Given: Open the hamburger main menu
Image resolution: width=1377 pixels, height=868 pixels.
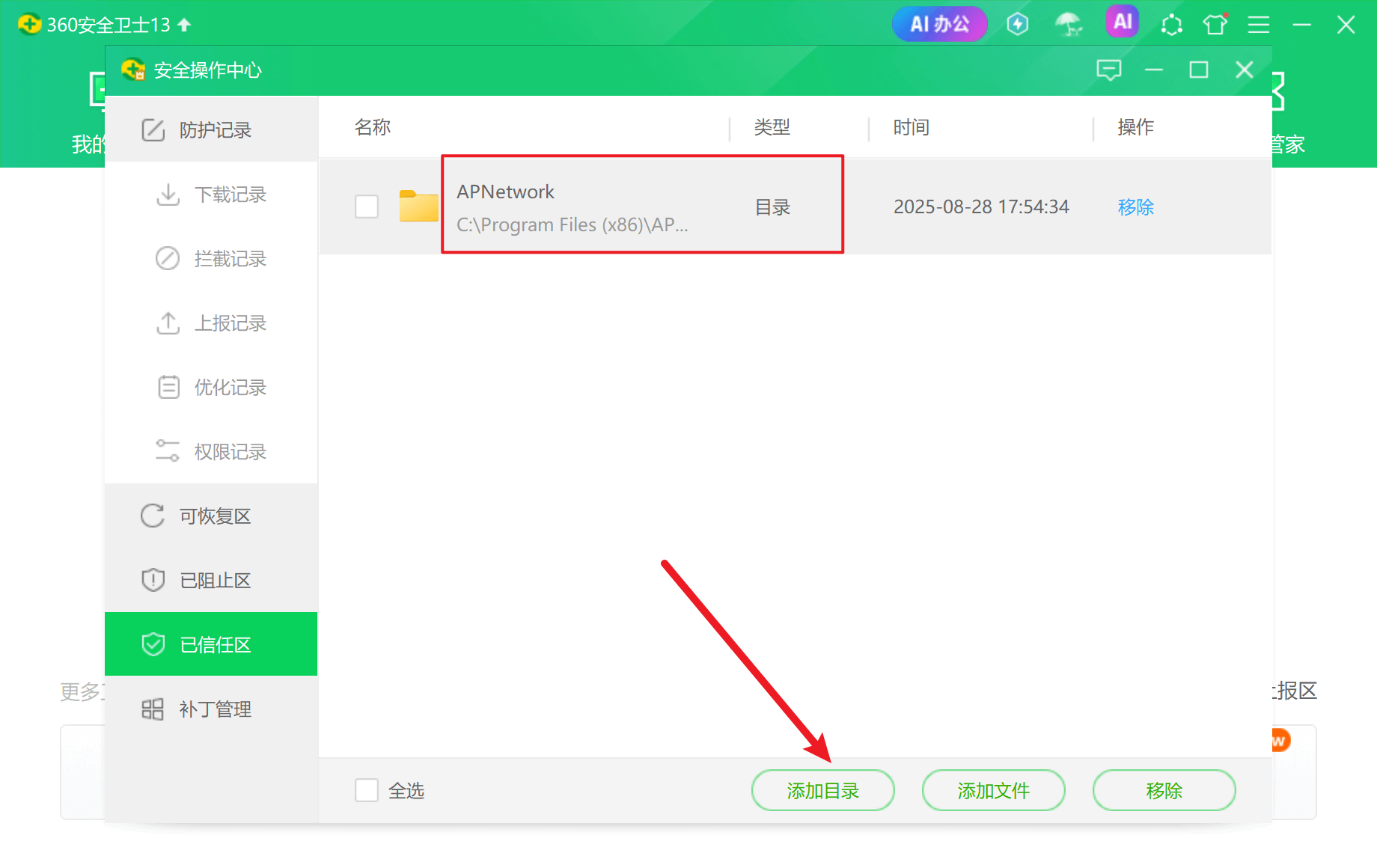Looking at the screenshot, I should (1258, 24).
